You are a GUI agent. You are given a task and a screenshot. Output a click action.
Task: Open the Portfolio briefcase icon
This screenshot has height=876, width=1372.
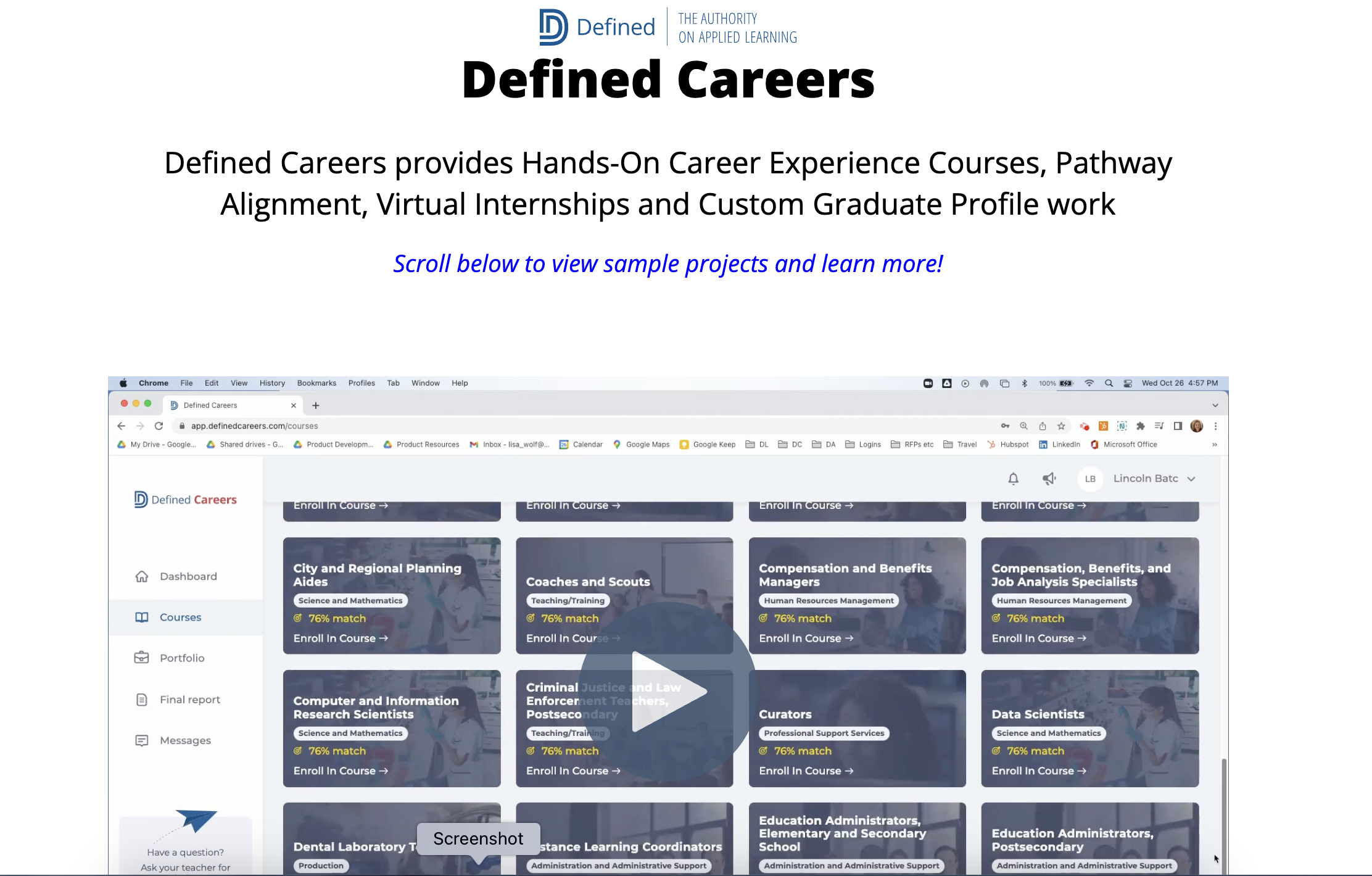[x=143, y=658]
